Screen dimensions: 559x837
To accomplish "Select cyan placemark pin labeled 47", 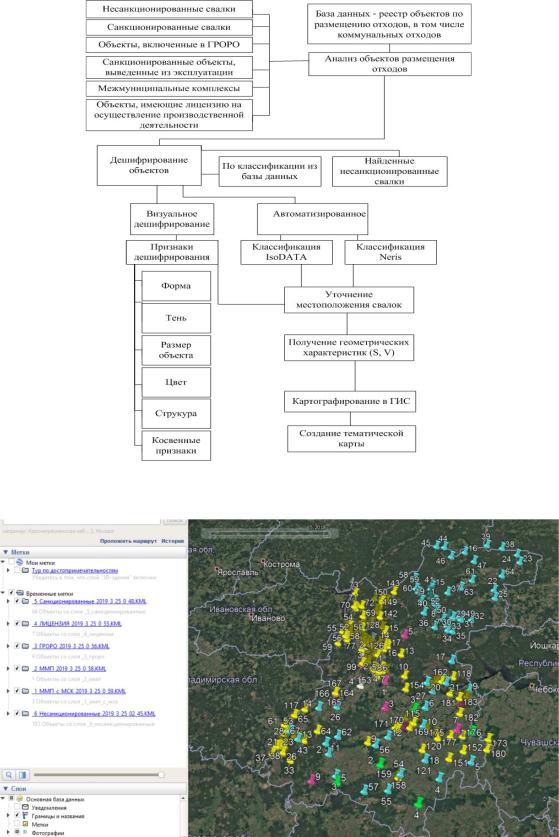I will pos(475,560).
